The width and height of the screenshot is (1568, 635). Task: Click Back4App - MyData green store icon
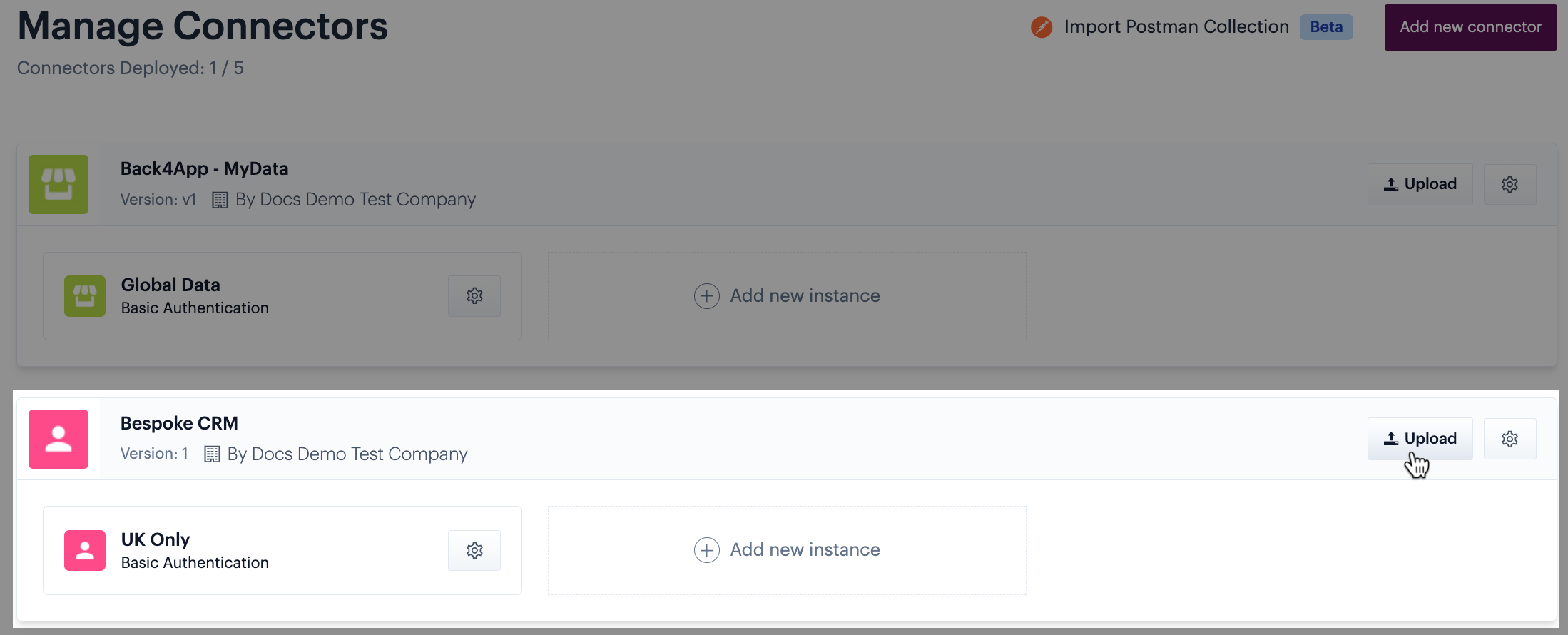[58, 184]
